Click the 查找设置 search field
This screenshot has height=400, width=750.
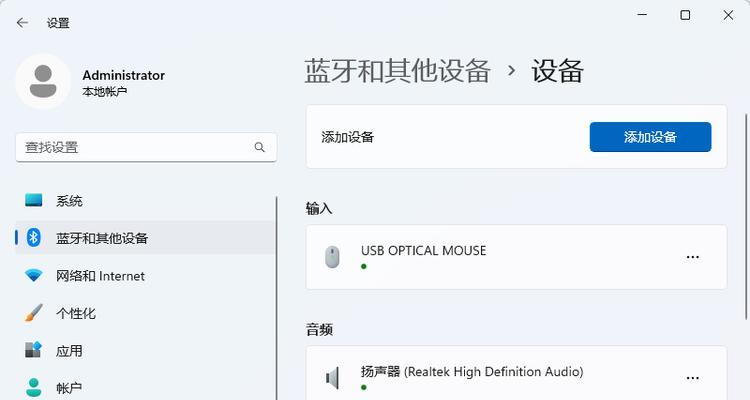[146, 147]
